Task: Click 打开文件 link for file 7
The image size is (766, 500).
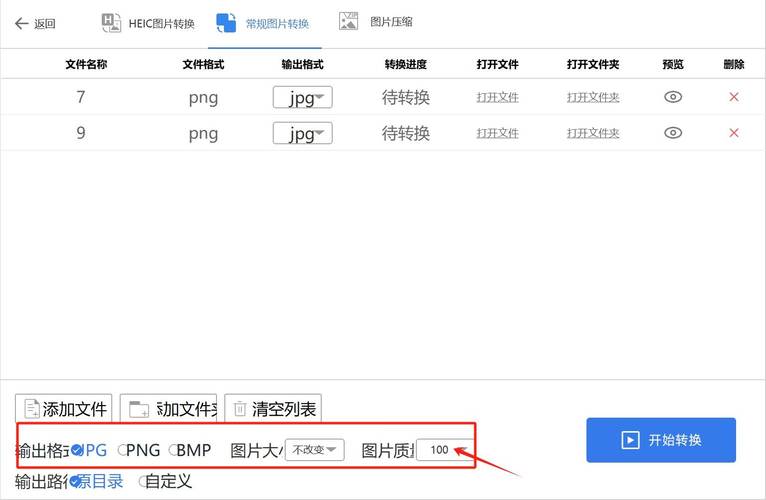Action: [x=497, y=97]
